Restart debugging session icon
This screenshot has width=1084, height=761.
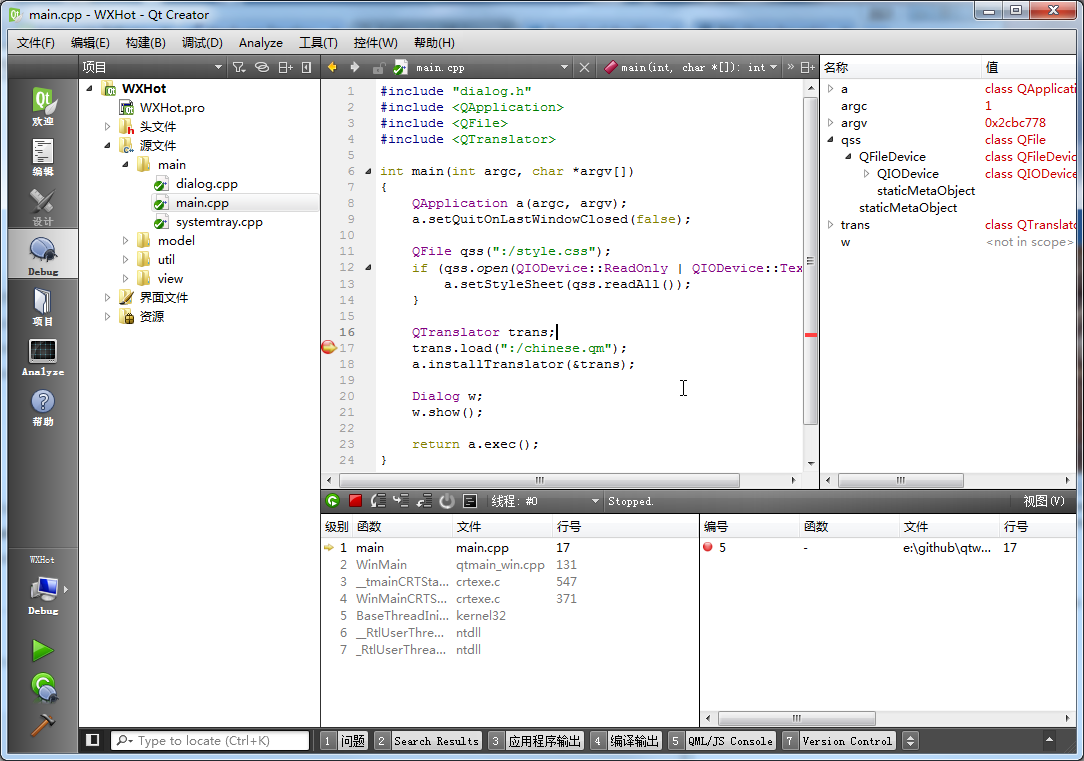[x=447, y=501]
